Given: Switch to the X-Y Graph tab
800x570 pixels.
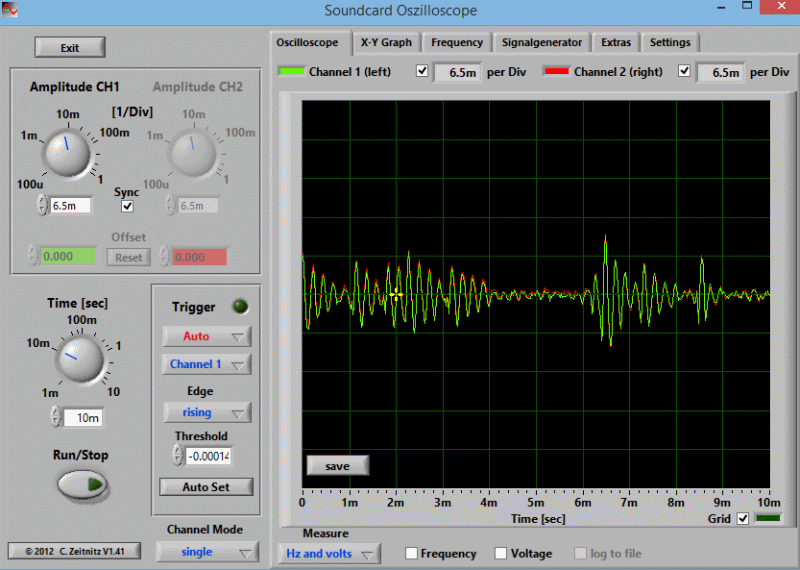Looking at the screenshot, I should pyautogui.click(x=386, y=43).
